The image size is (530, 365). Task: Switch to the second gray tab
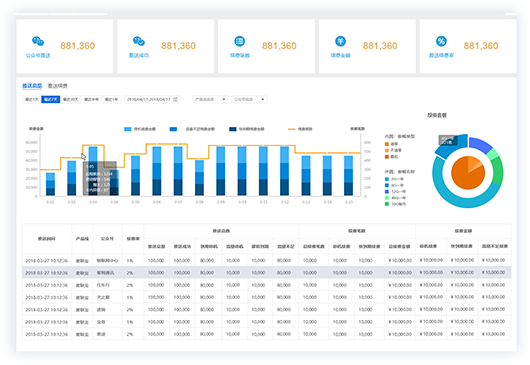click(x=57, y=86)
